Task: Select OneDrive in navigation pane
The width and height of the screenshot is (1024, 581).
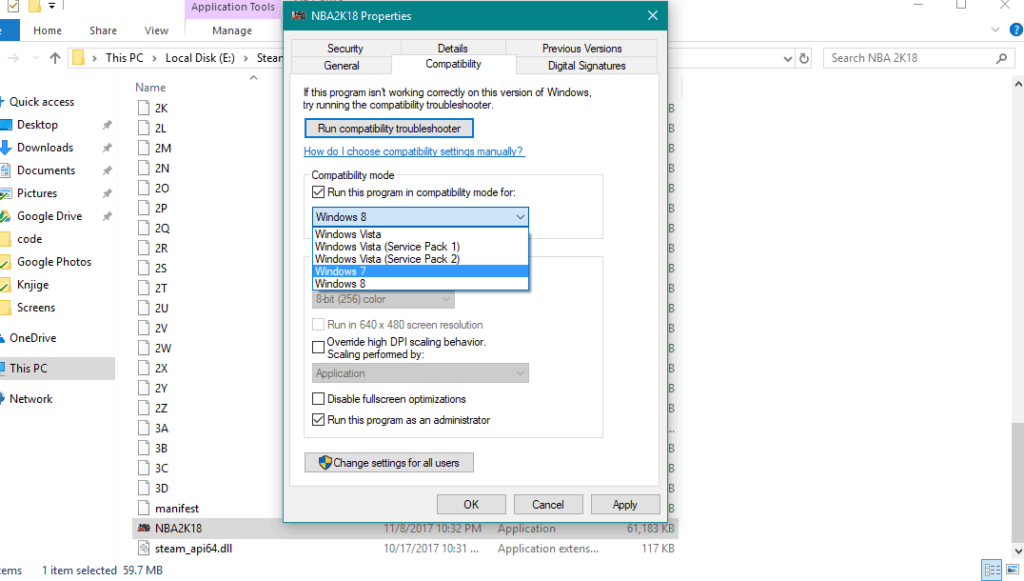Action: (x=33, y=338)
